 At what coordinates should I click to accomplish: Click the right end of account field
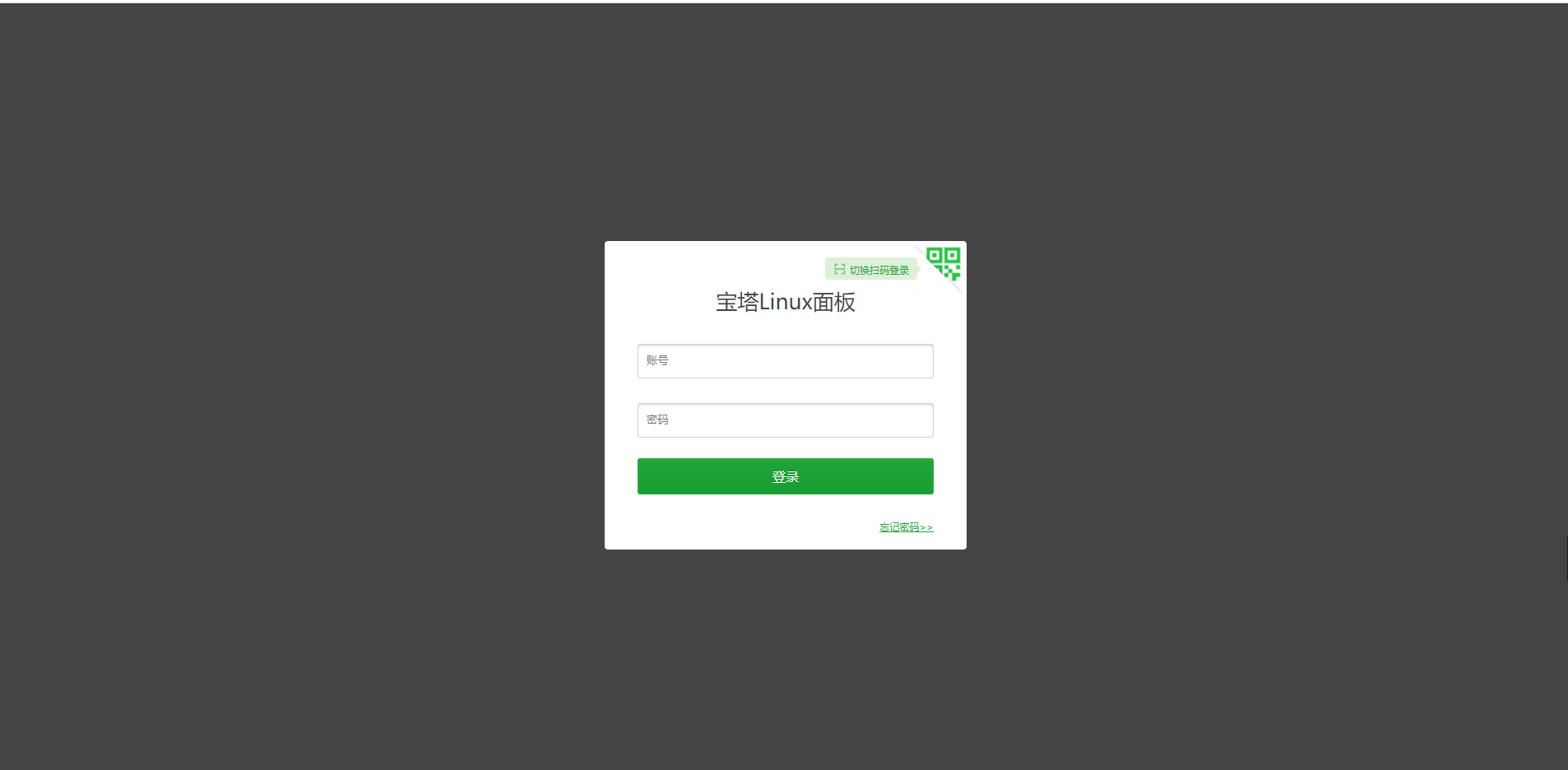(921, 361)
